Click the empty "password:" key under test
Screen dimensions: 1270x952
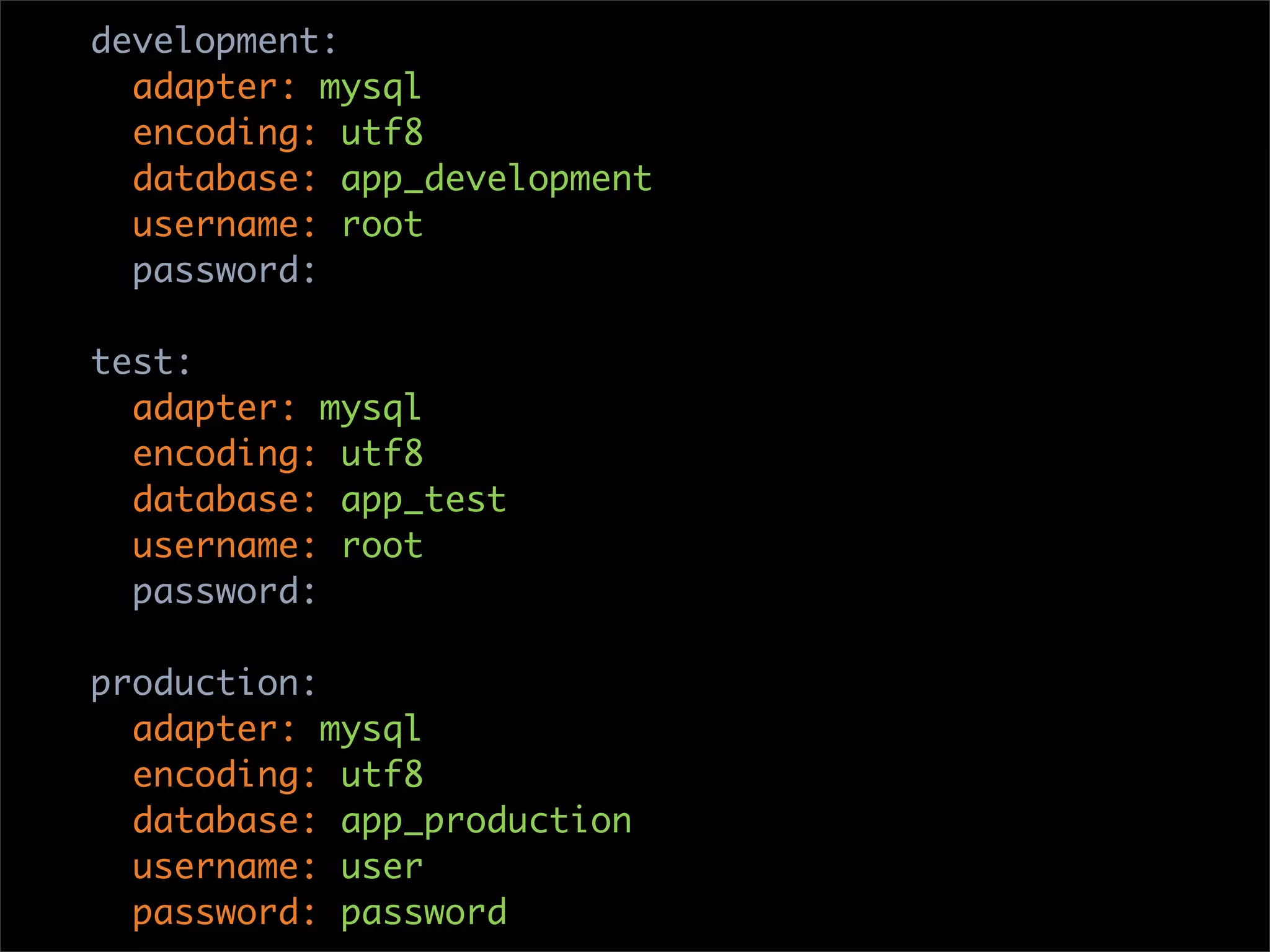224,593
